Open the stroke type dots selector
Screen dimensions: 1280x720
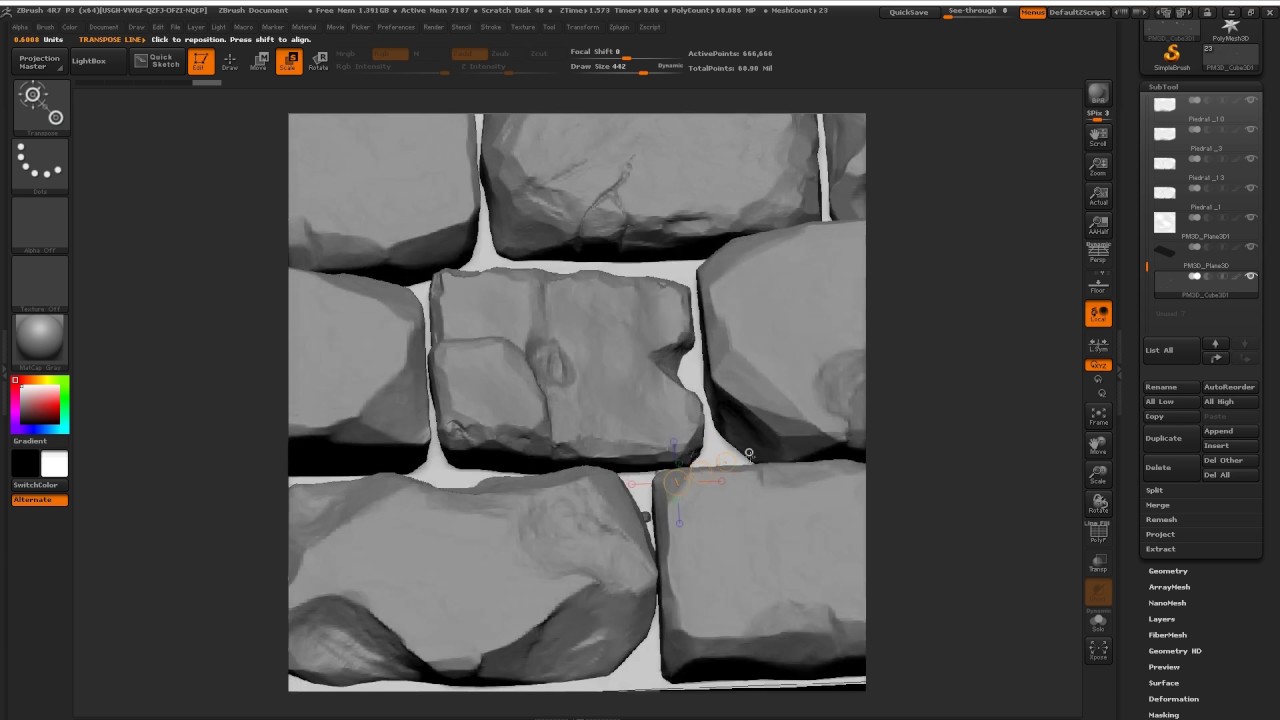pos(41,166)
